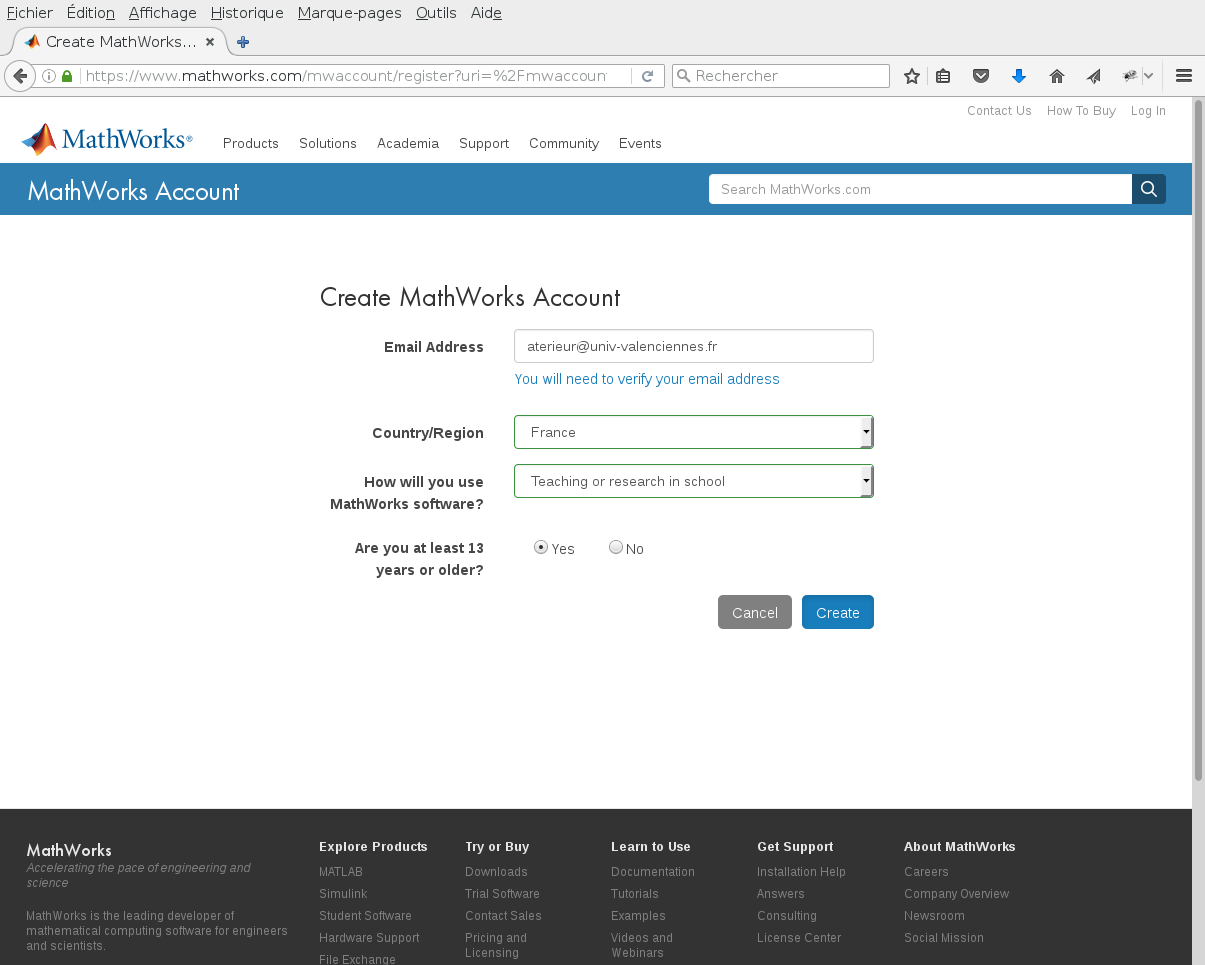The image size is (1205, 965).
Task: Open the License Center footer link
Action: (x=799, y=938)
